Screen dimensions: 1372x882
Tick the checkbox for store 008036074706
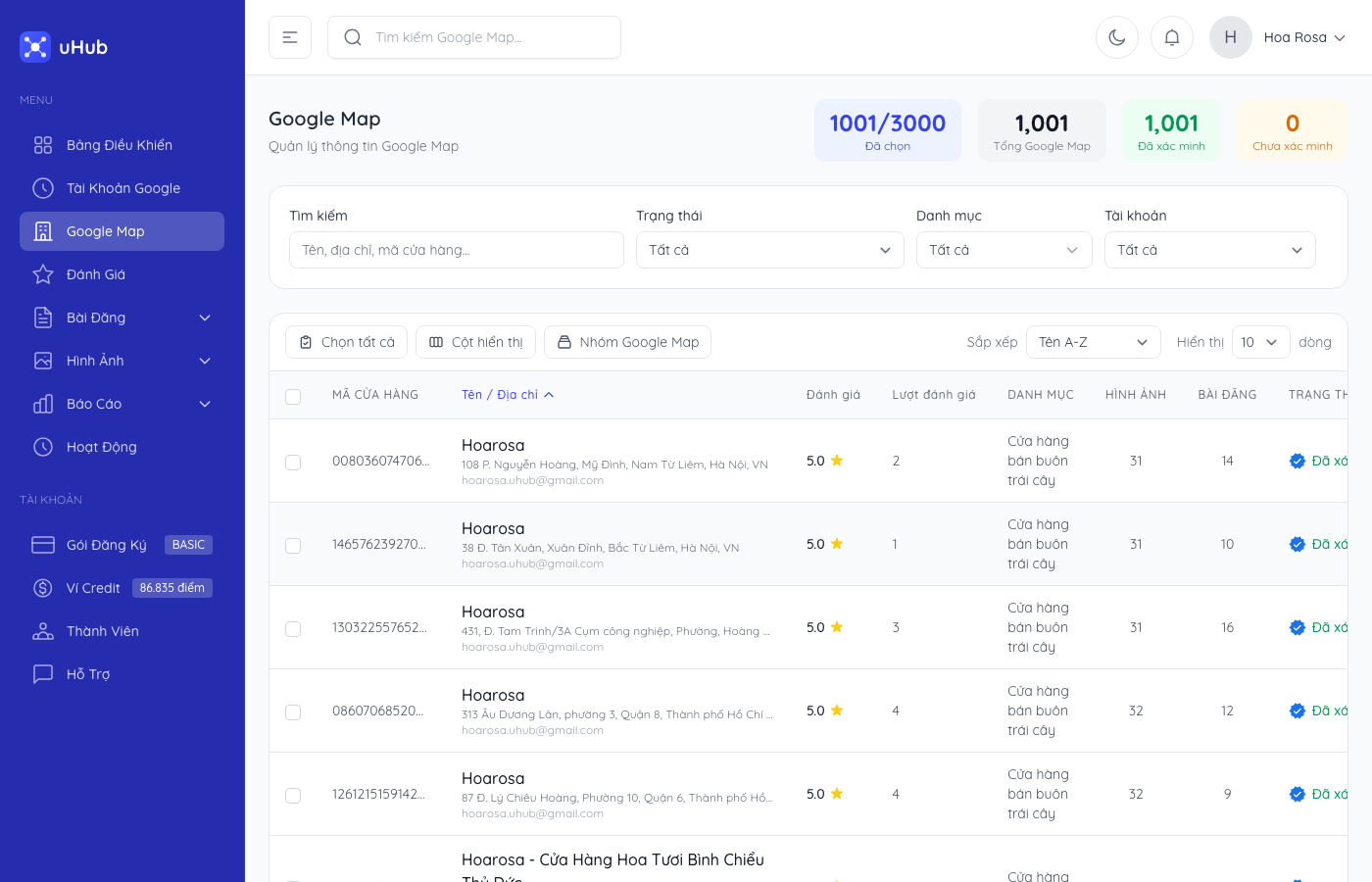(x=293, y=462)
